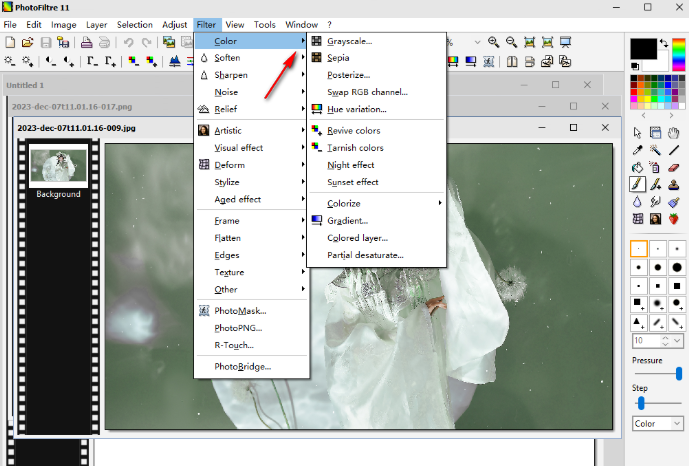
Task: Select the Eraser tool
Action: pos(674,167)
